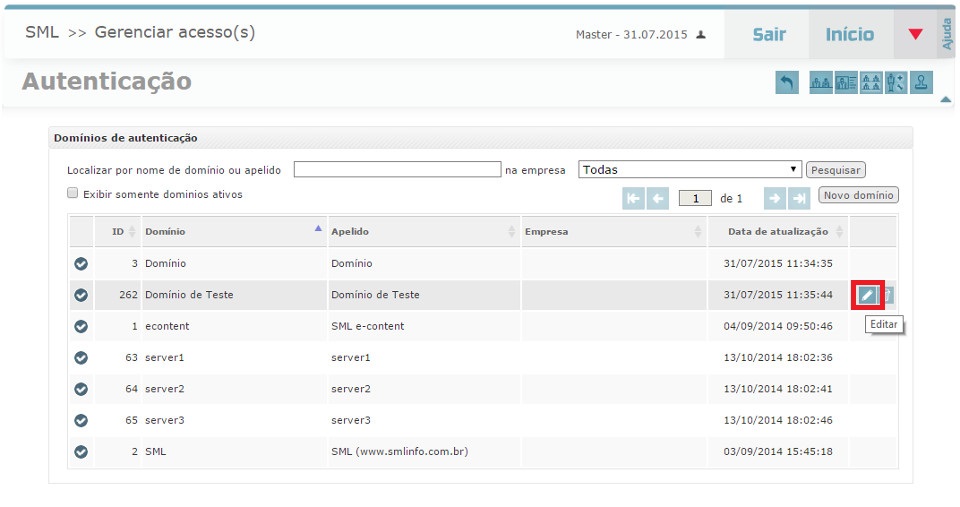Enable 'Exibir somente domínios ativos' checkbox
Image resolution: width=960 pixels, height=507 pixels.
72,194
